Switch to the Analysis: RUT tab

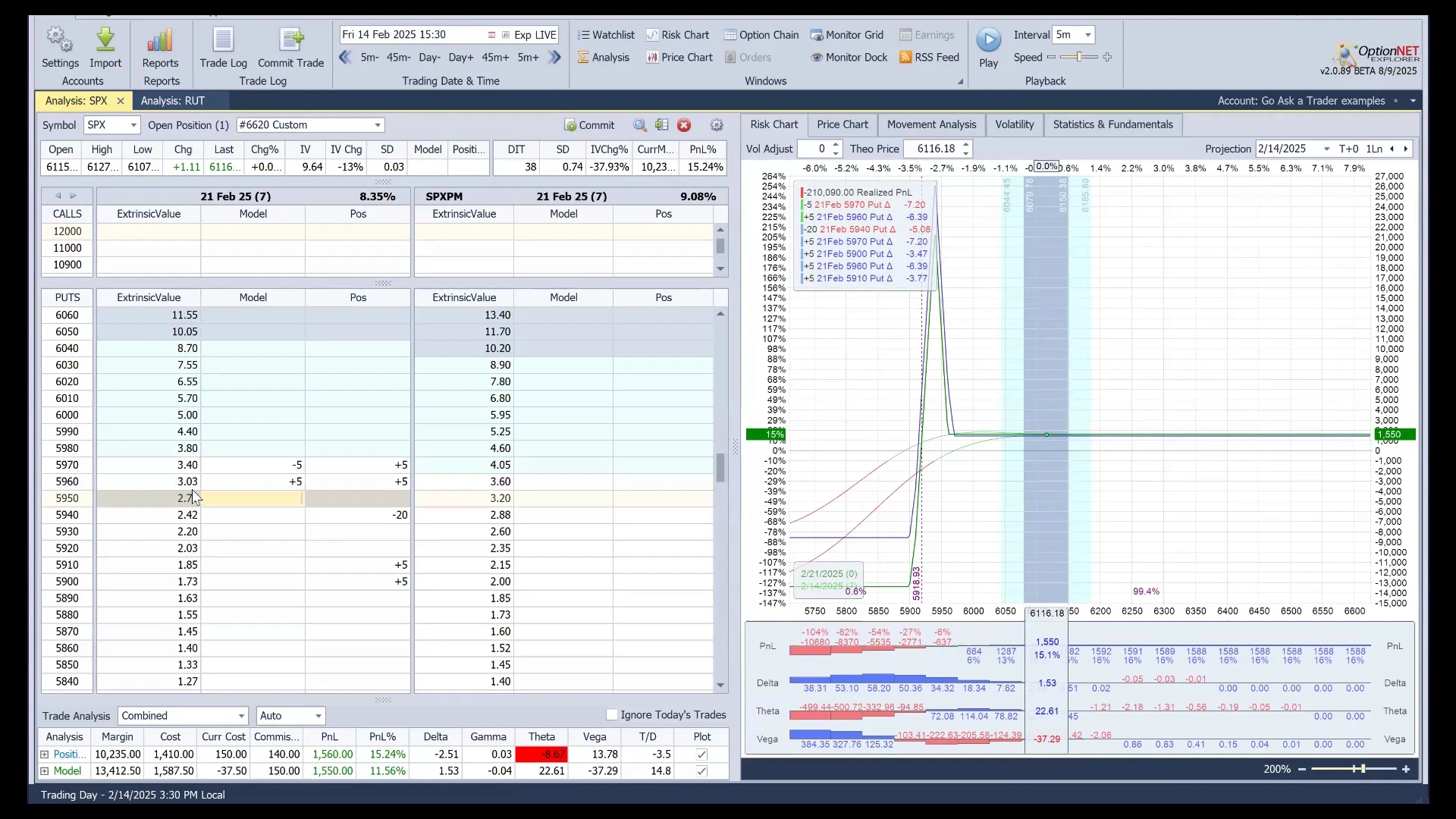click(173, 101)
